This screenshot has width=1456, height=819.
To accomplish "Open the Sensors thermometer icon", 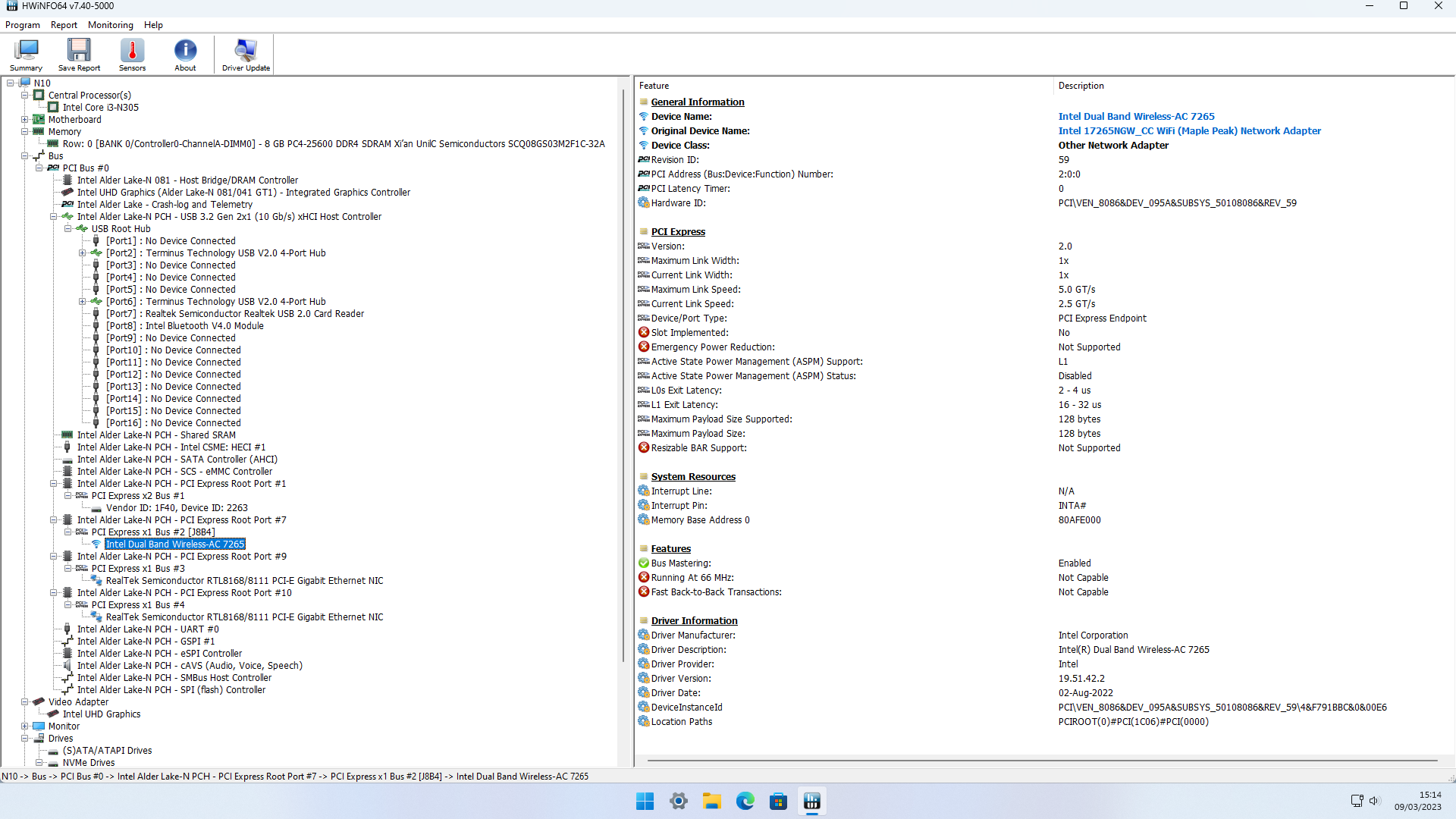I will click(x=132, y=55).
